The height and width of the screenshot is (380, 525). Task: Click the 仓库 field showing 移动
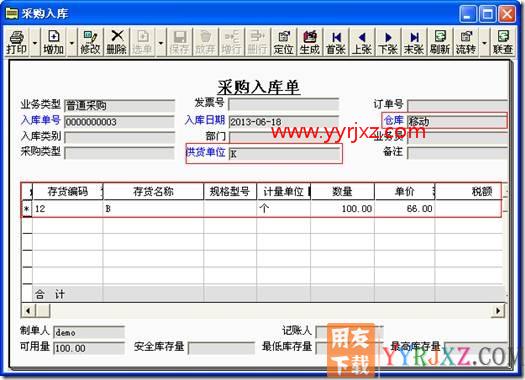click(x=457, y=121)
